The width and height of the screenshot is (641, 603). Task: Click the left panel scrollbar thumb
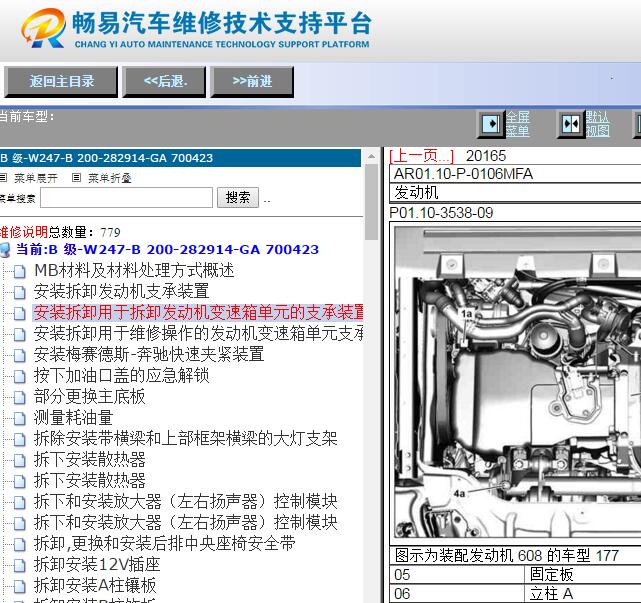coord(371,202)
